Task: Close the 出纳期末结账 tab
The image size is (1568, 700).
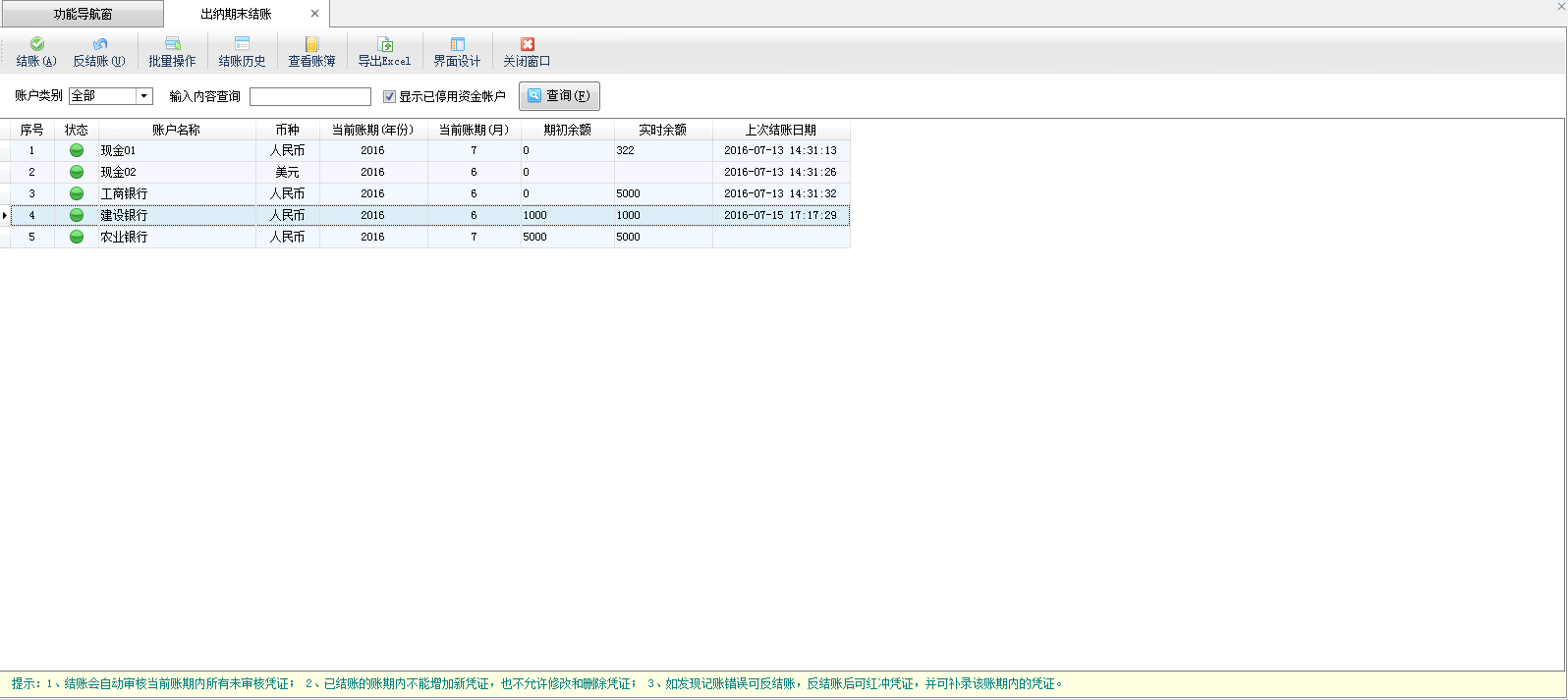Action: (314, 14)
